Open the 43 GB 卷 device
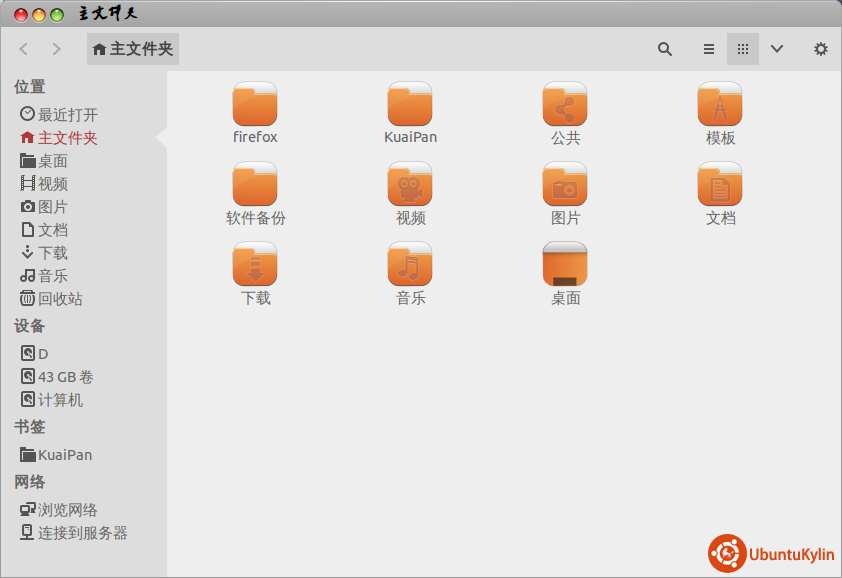Image resolution: width=842 pixels, height=578 pixels. tap(66, 377)
